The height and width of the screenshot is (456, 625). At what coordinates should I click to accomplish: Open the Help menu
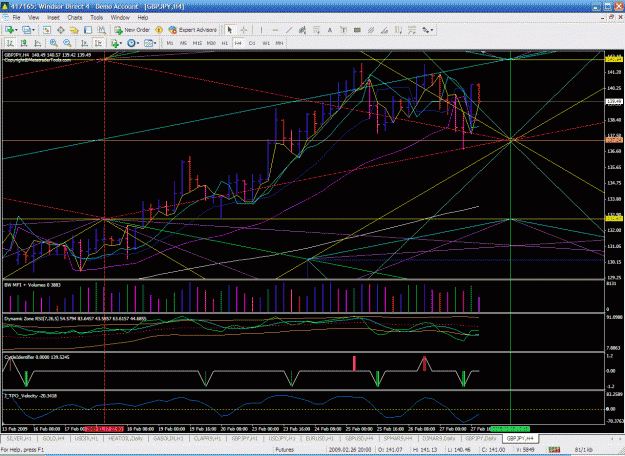pyautogui.click(x=143, y=18)
